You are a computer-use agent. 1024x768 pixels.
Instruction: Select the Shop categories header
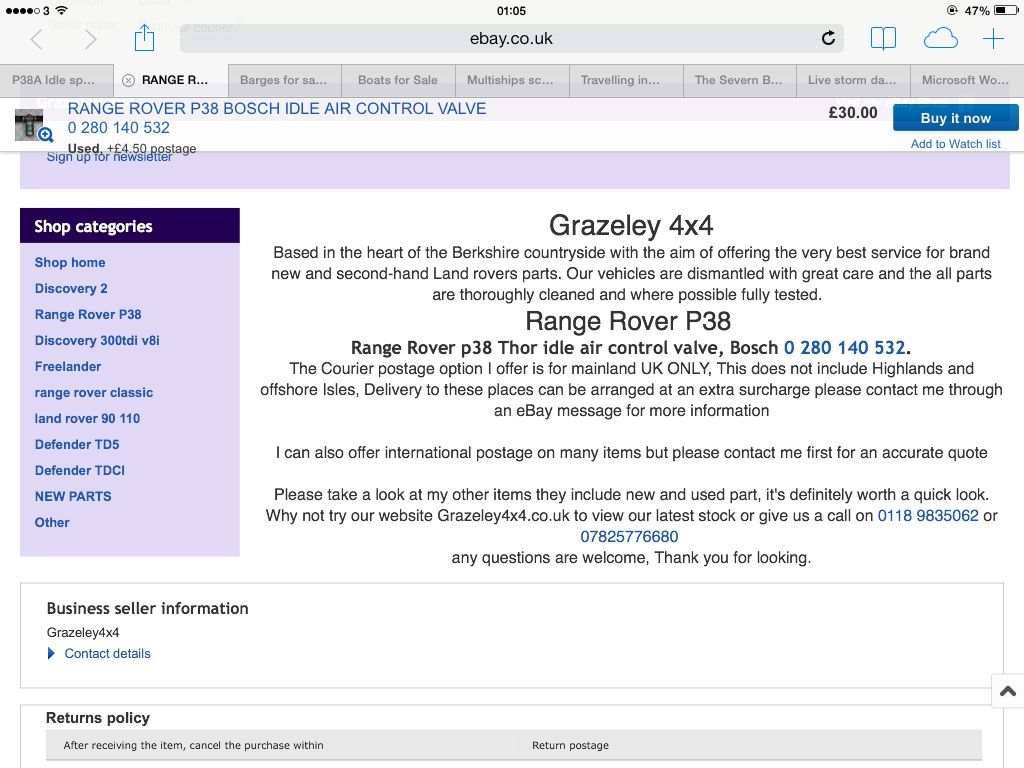pos(93,227)
